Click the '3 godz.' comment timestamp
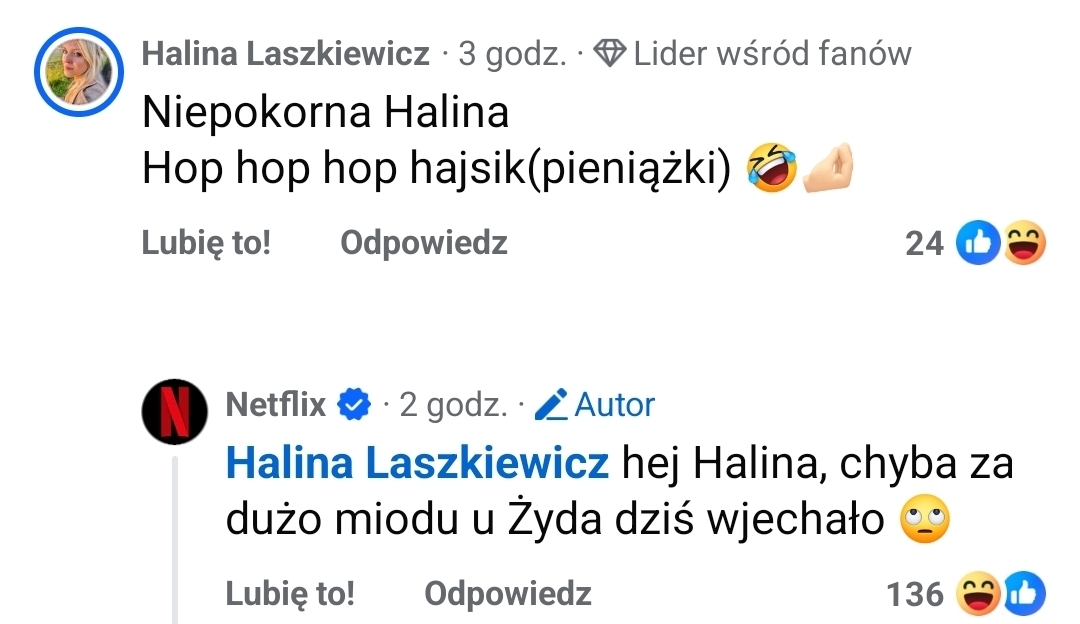 (512, 53)
